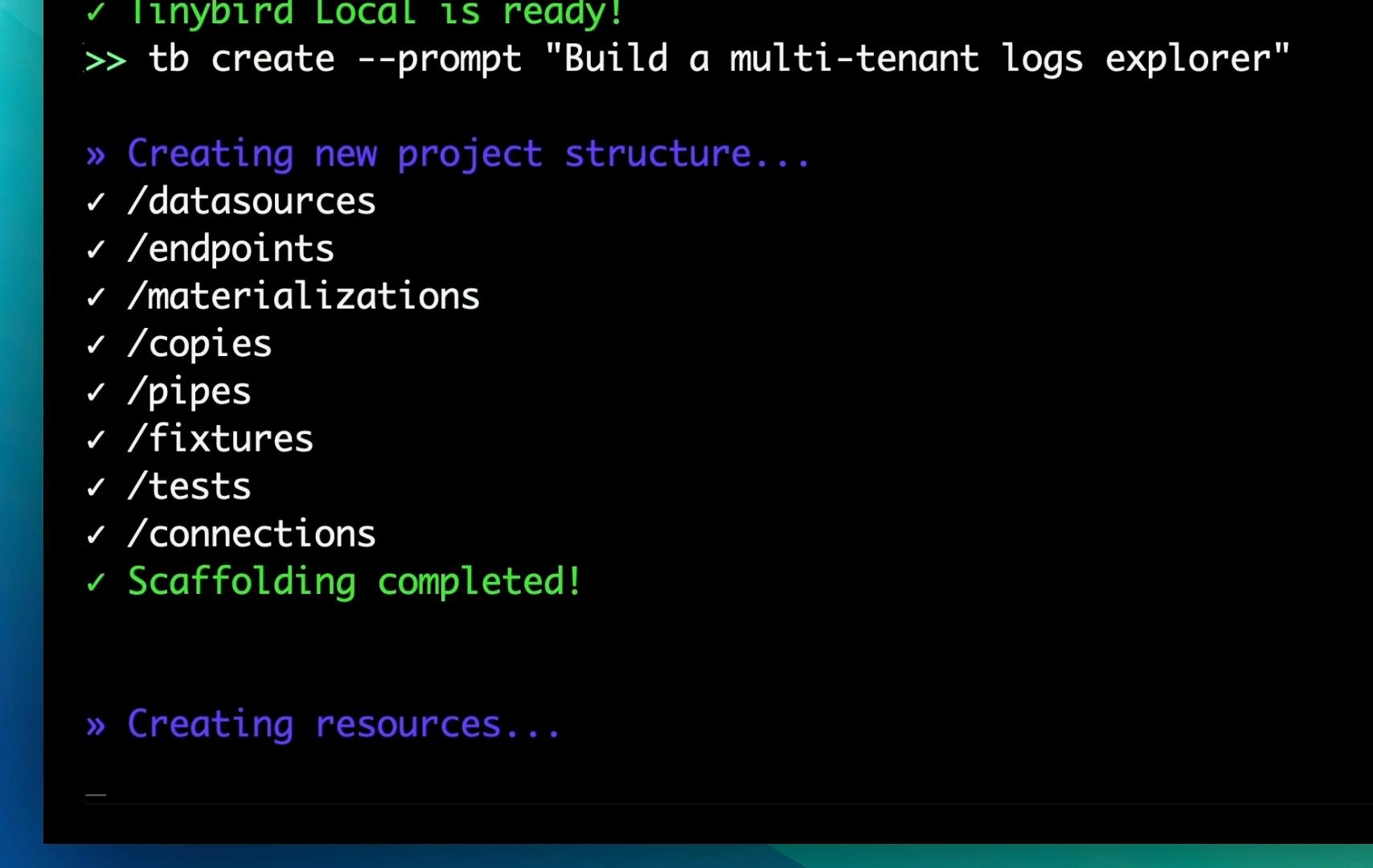Click the checkmark before /materializations
This screenshot has width=1373, height=868.
pos(96,297)
